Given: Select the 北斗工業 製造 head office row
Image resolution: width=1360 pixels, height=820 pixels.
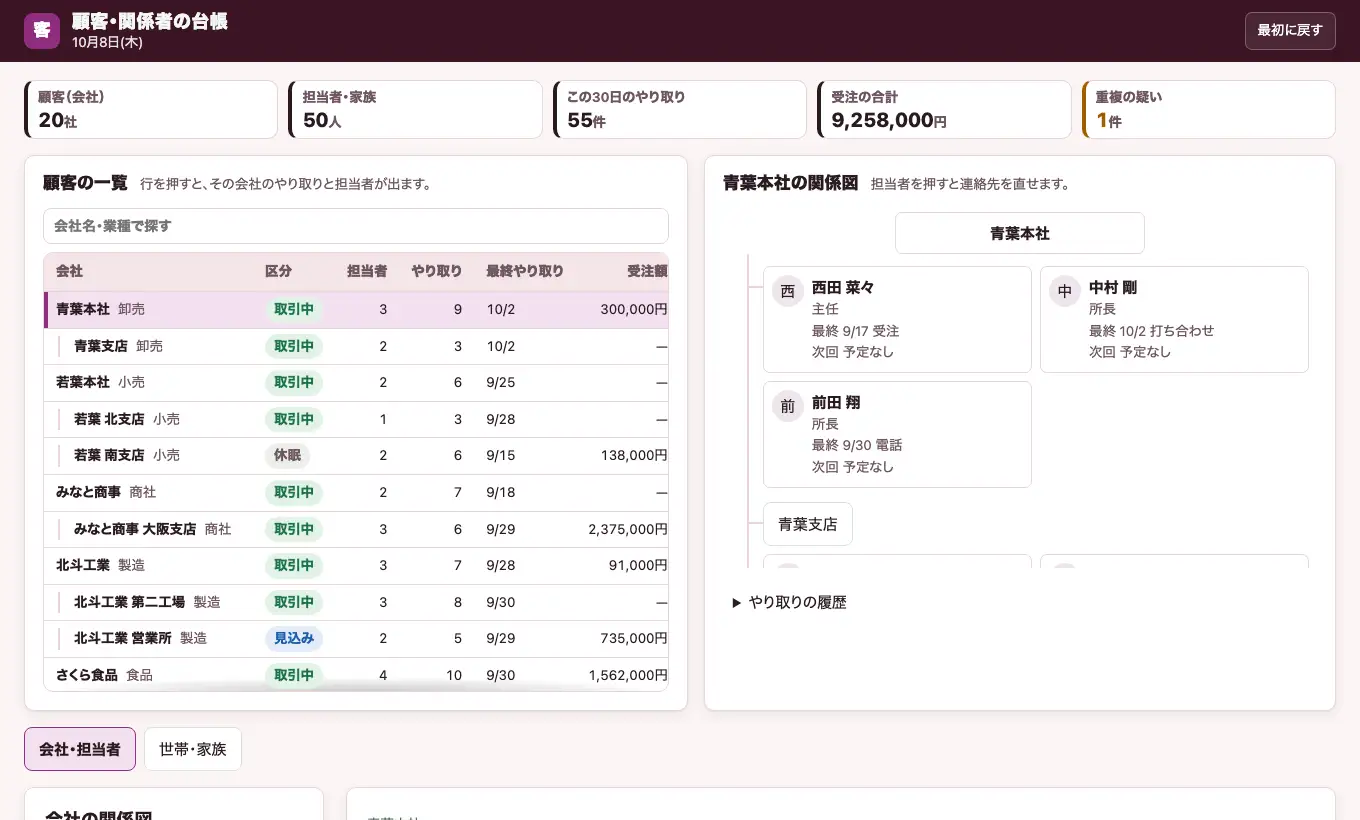Looking at the screenshot, I should point(356,566).
